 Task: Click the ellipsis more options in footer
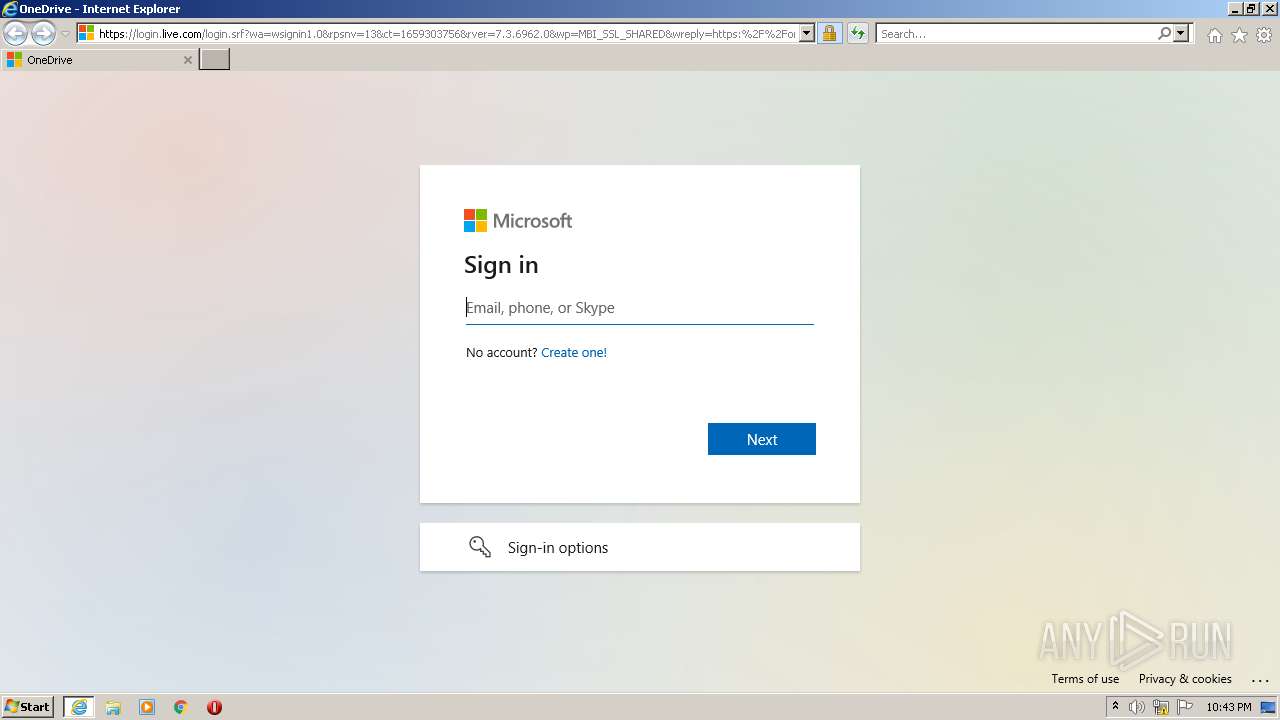(x=1259, y=680)
